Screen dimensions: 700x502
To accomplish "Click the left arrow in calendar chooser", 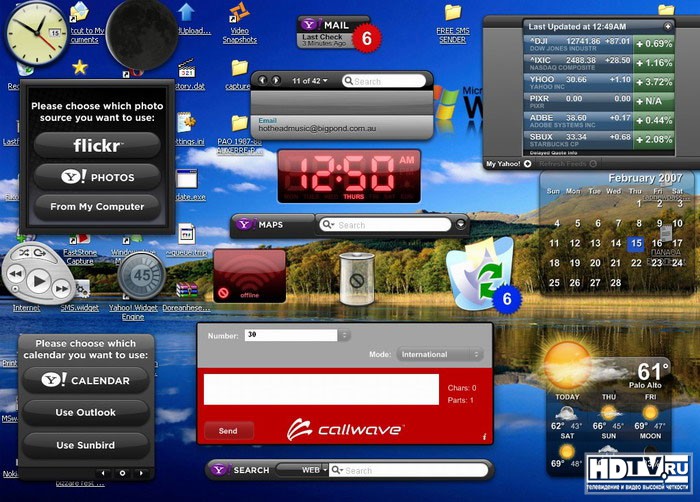I will [103, 473].
